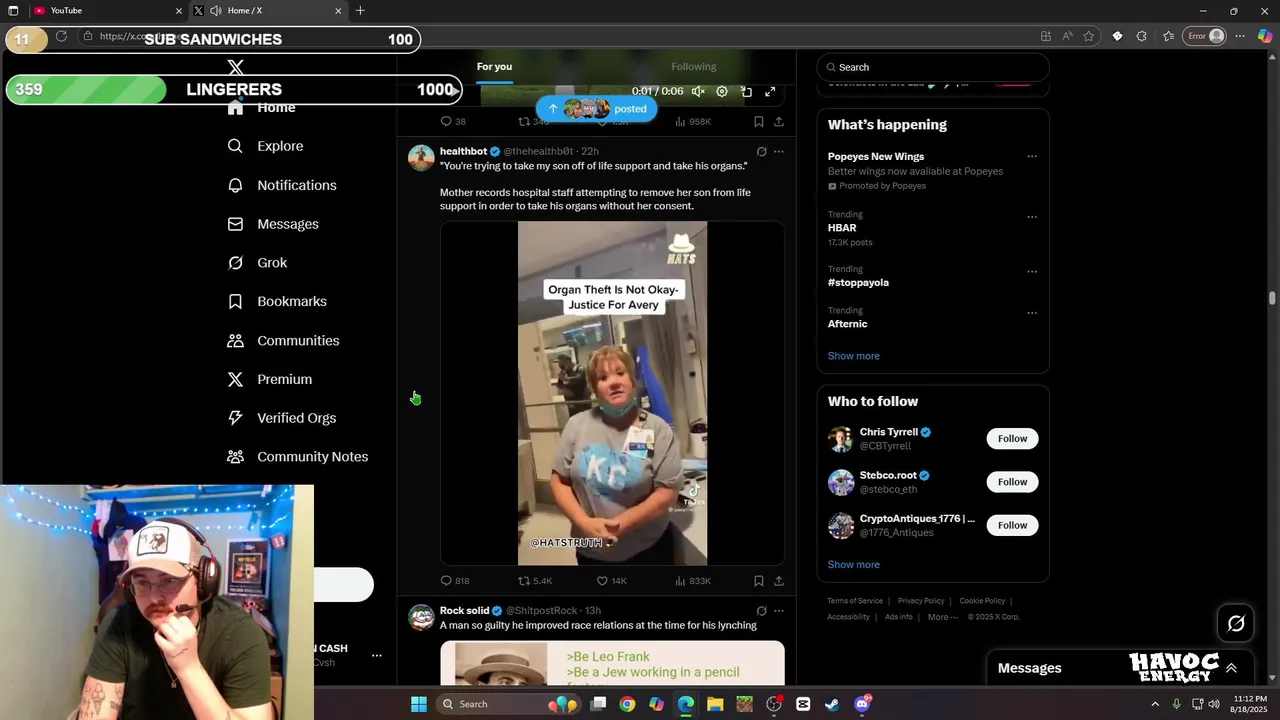1280x720 pixels.
Task: Open the floating Grok button
Action: click(1236, 624)
